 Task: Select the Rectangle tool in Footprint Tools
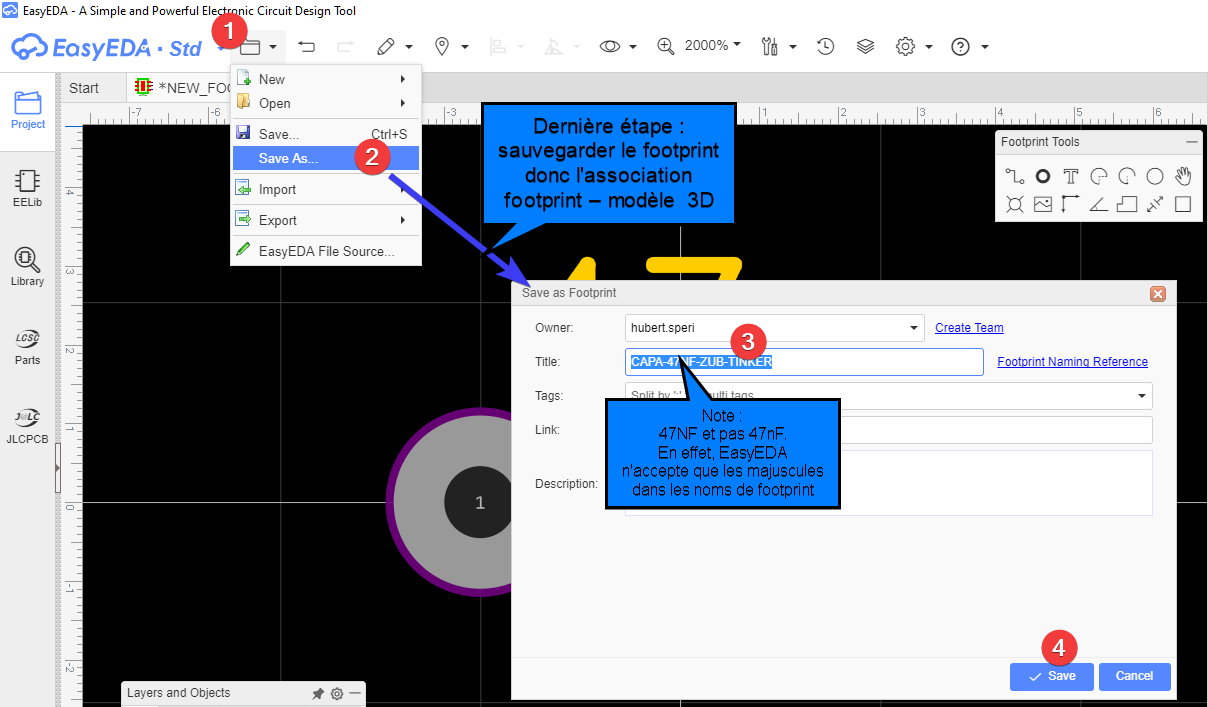click(1183, 205)
